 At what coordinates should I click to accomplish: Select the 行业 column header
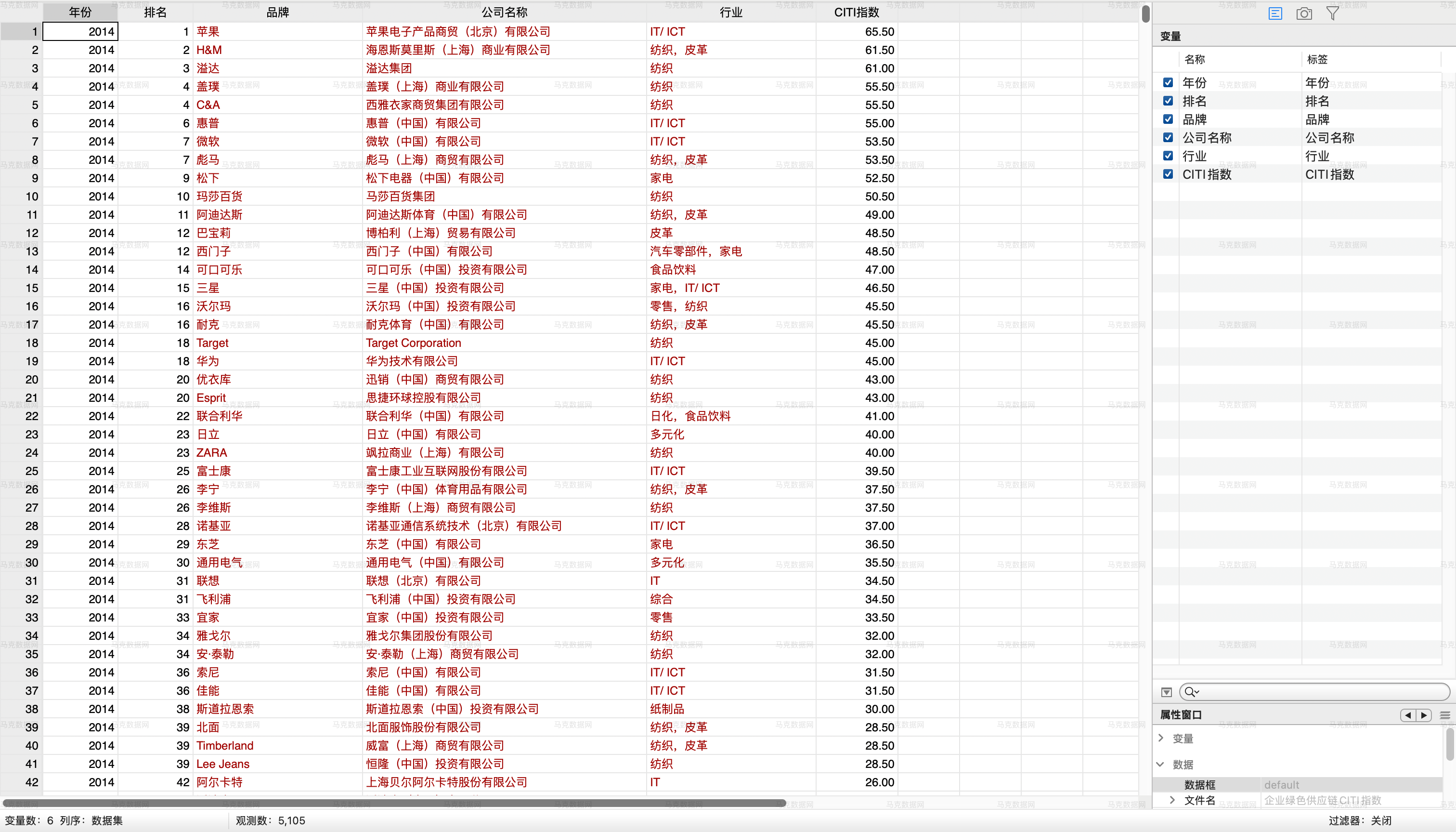[x=731, y=12]
